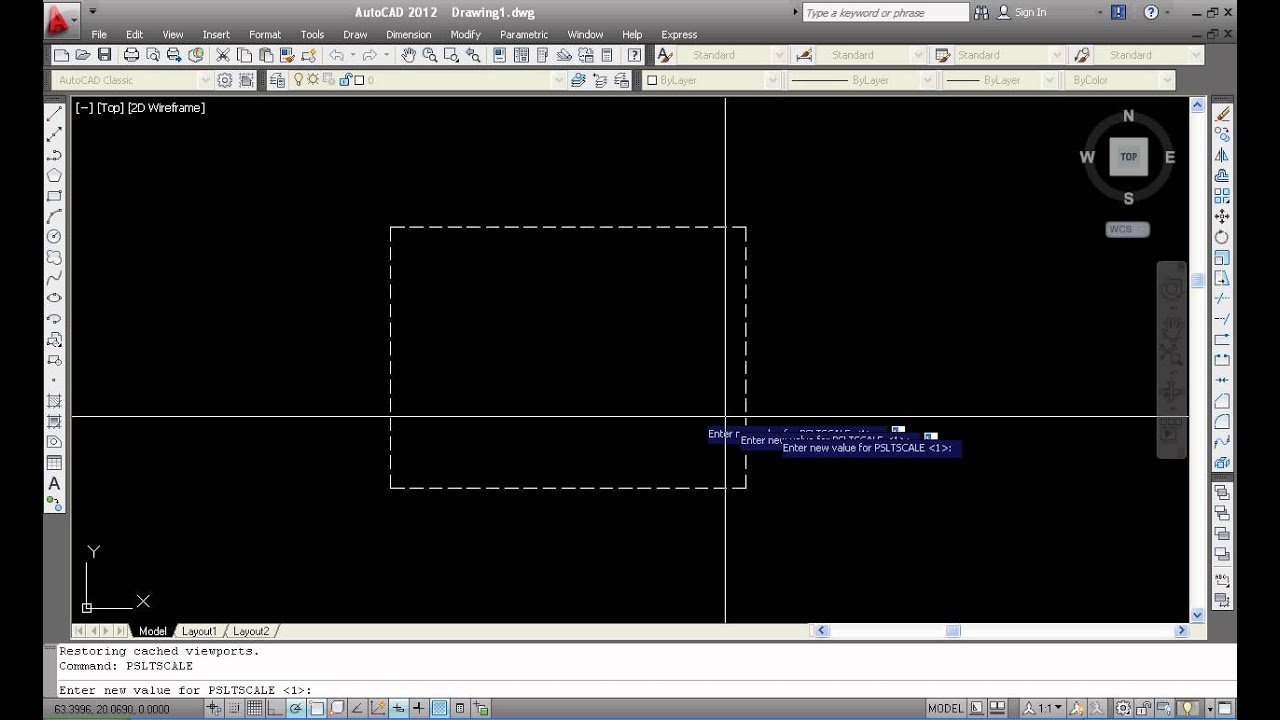Select the Rotate modify tool
Image resolution: width=1280 pixels, height=720 pixels.
pyautogui.click(x=1222, y=237)
